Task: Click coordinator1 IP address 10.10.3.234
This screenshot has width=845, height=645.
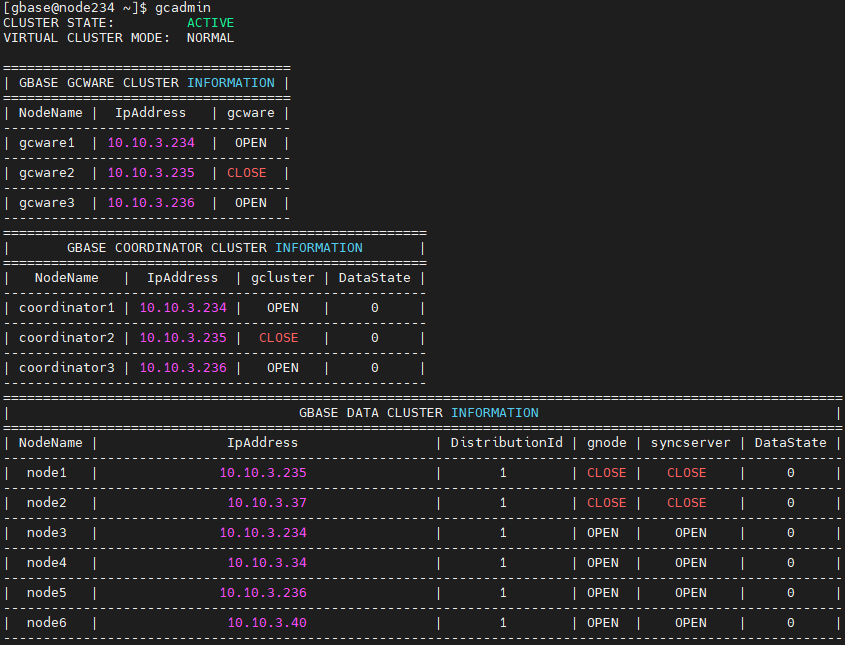Action: coord(183,308)
